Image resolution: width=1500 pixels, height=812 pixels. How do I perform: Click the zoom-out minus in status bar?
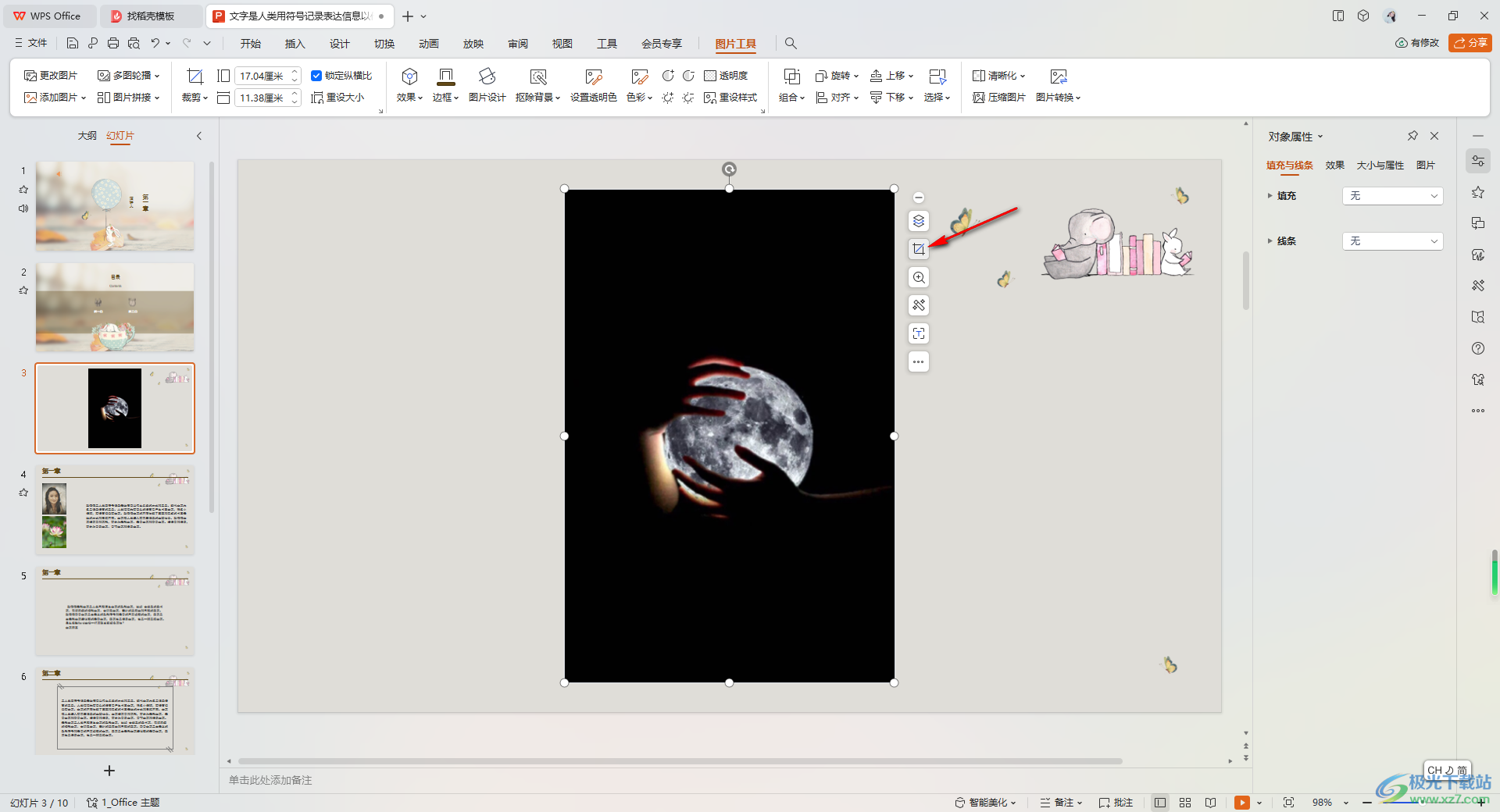tap(1367, 803)
